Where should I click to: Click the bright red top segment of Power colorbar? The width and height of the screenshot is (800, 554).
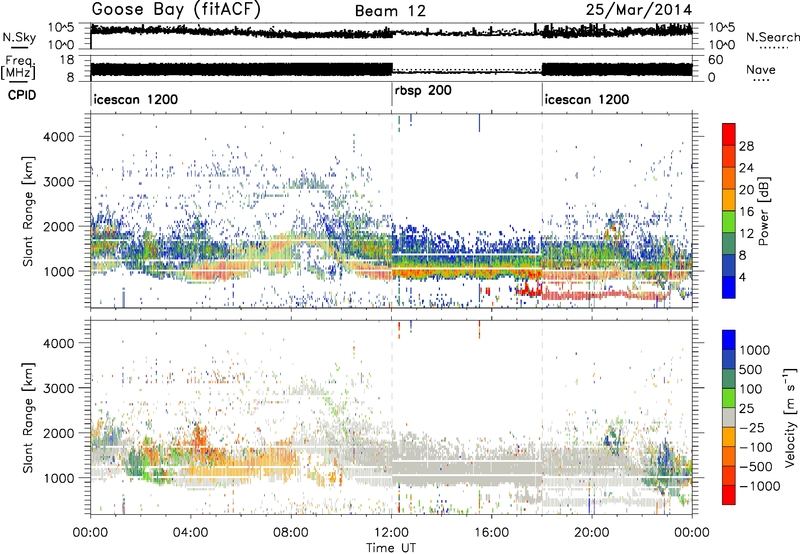pos(729,134)
